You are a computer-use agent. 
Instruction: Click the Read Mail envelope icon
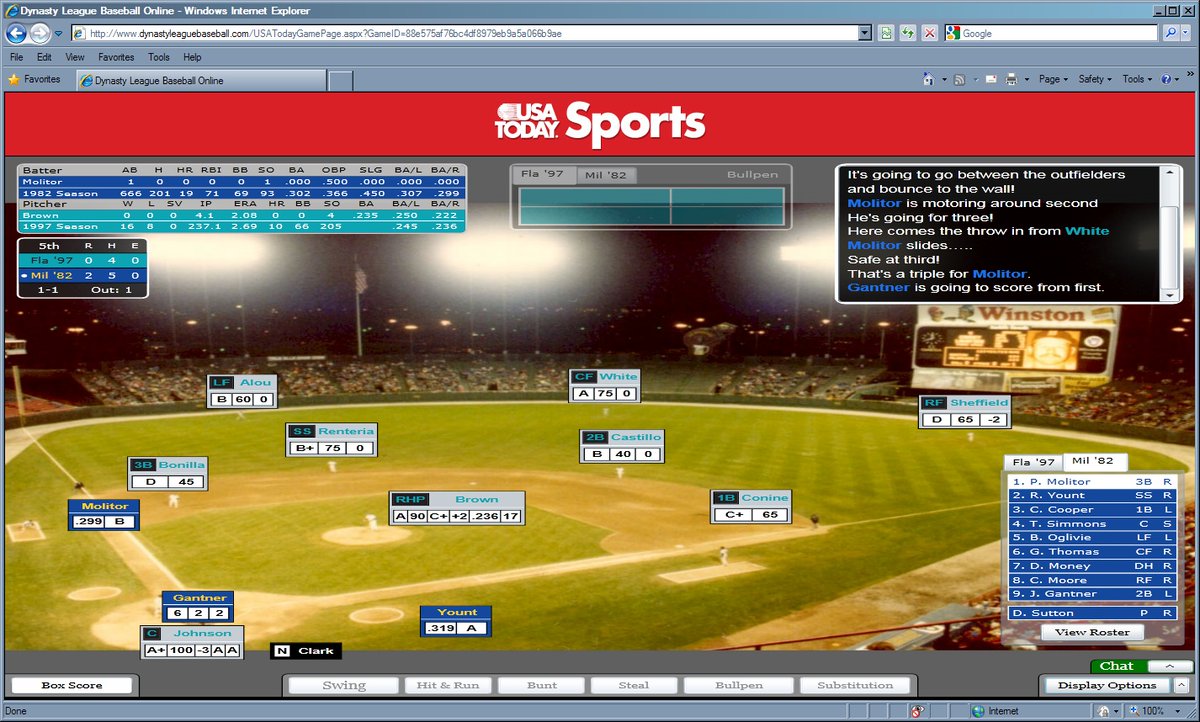click(990, 79)
